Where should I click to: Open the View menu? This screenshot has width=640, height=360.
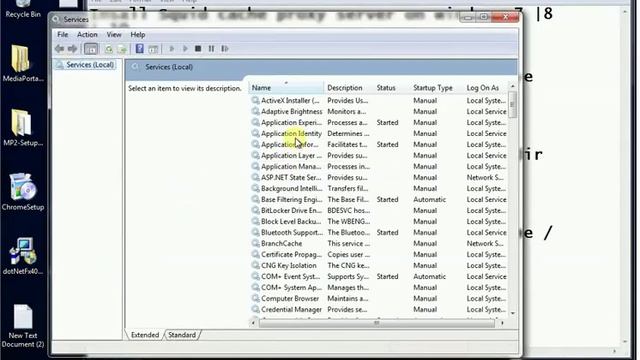coord(114,35)
